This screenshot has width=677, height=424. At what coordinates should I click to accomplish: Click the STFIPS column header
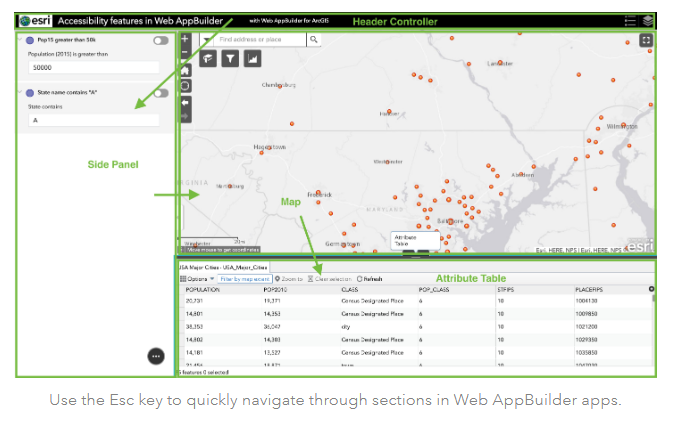tap(506, 289)
